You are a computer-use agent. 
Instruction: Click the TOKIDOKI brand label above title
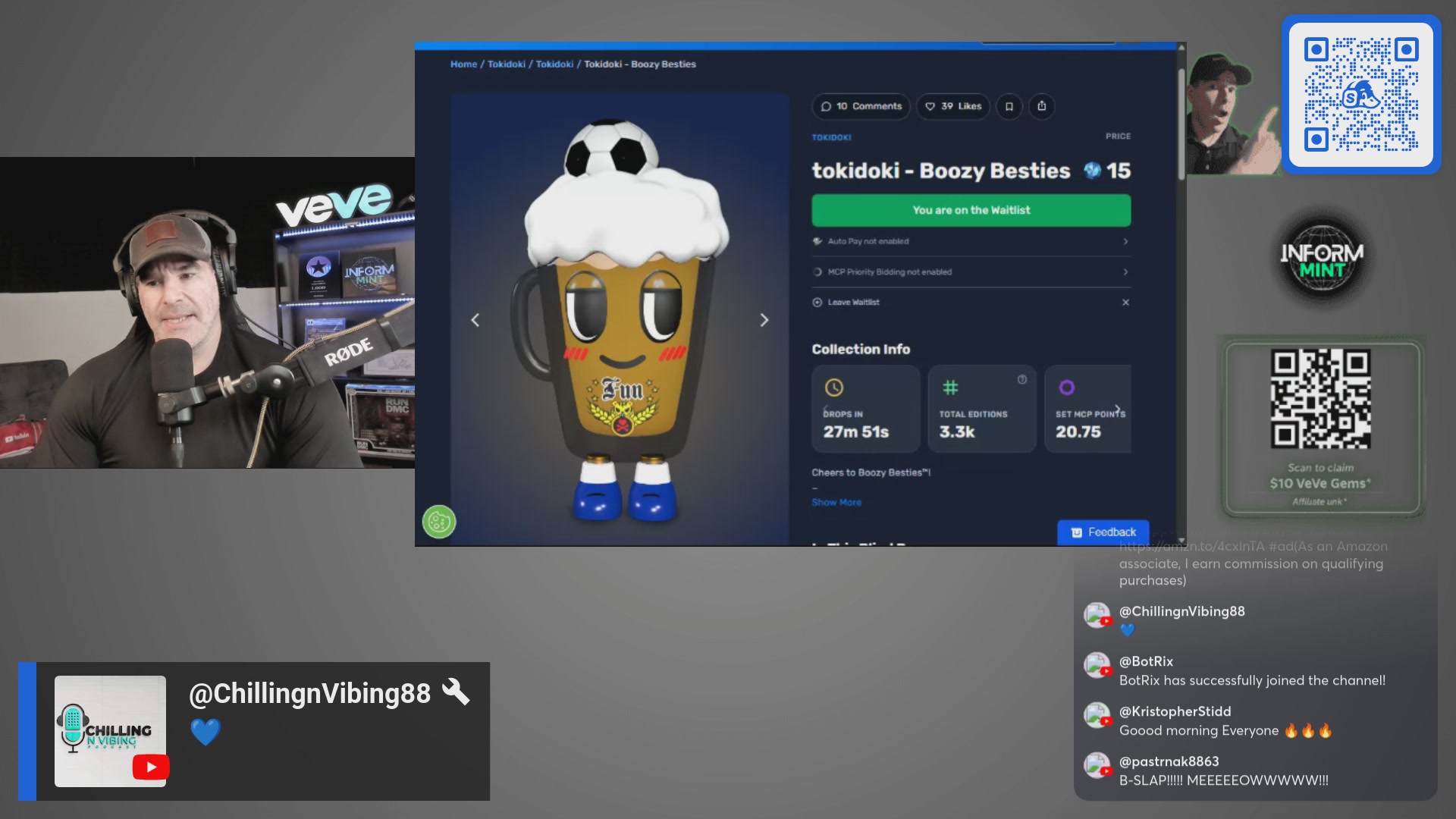tap(831, 137)
